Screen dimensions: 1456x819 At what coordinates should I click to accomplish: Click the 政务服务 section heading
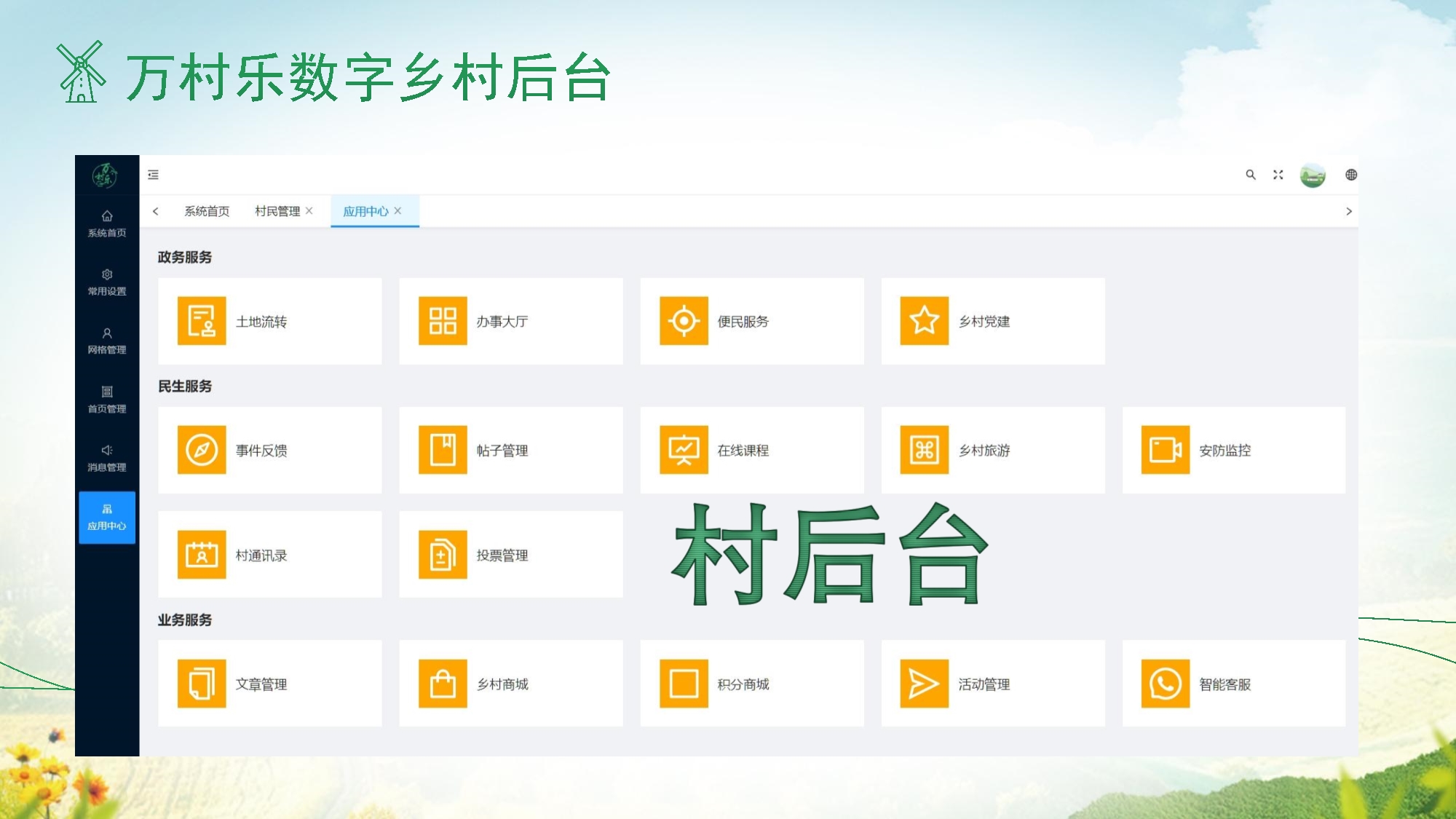185,257
